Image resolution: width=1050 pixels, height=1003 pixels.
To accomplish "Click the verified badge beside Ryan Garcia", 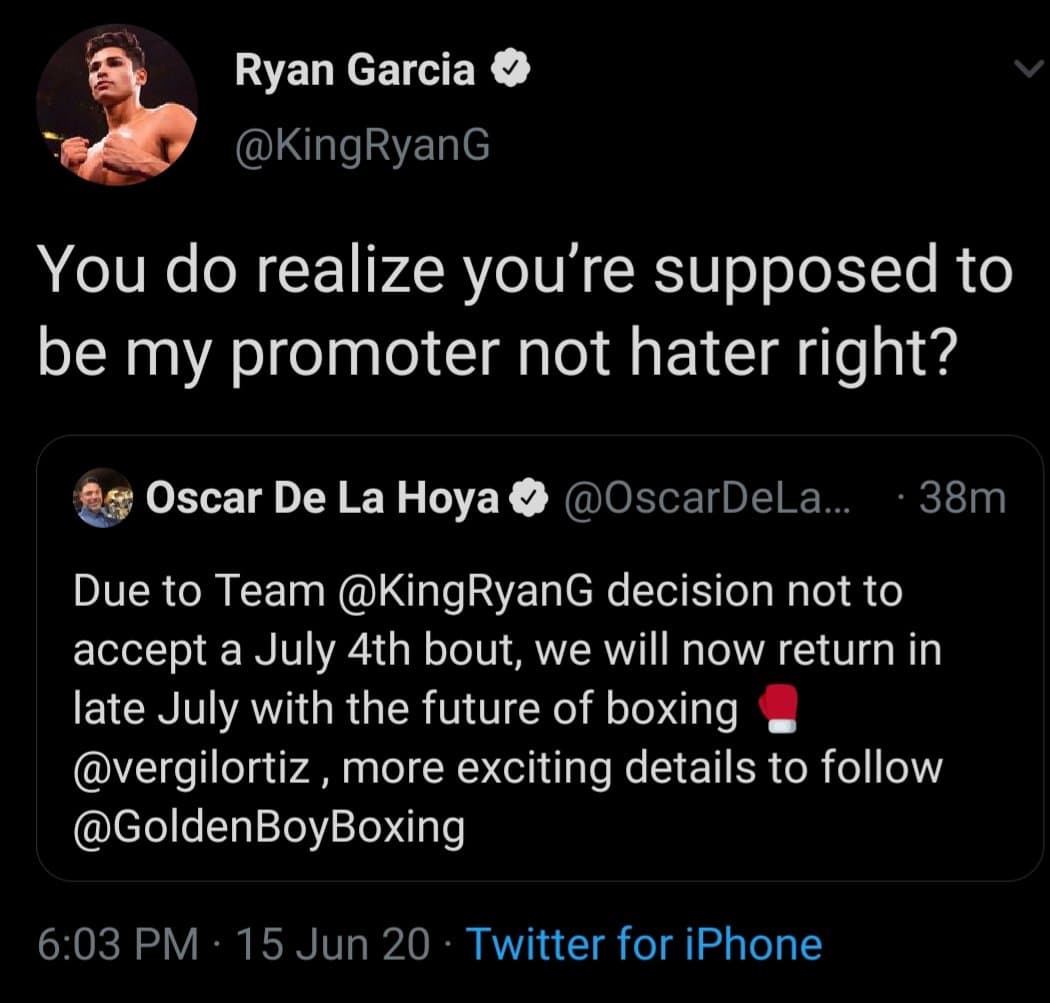I will [x=507, y=71].
